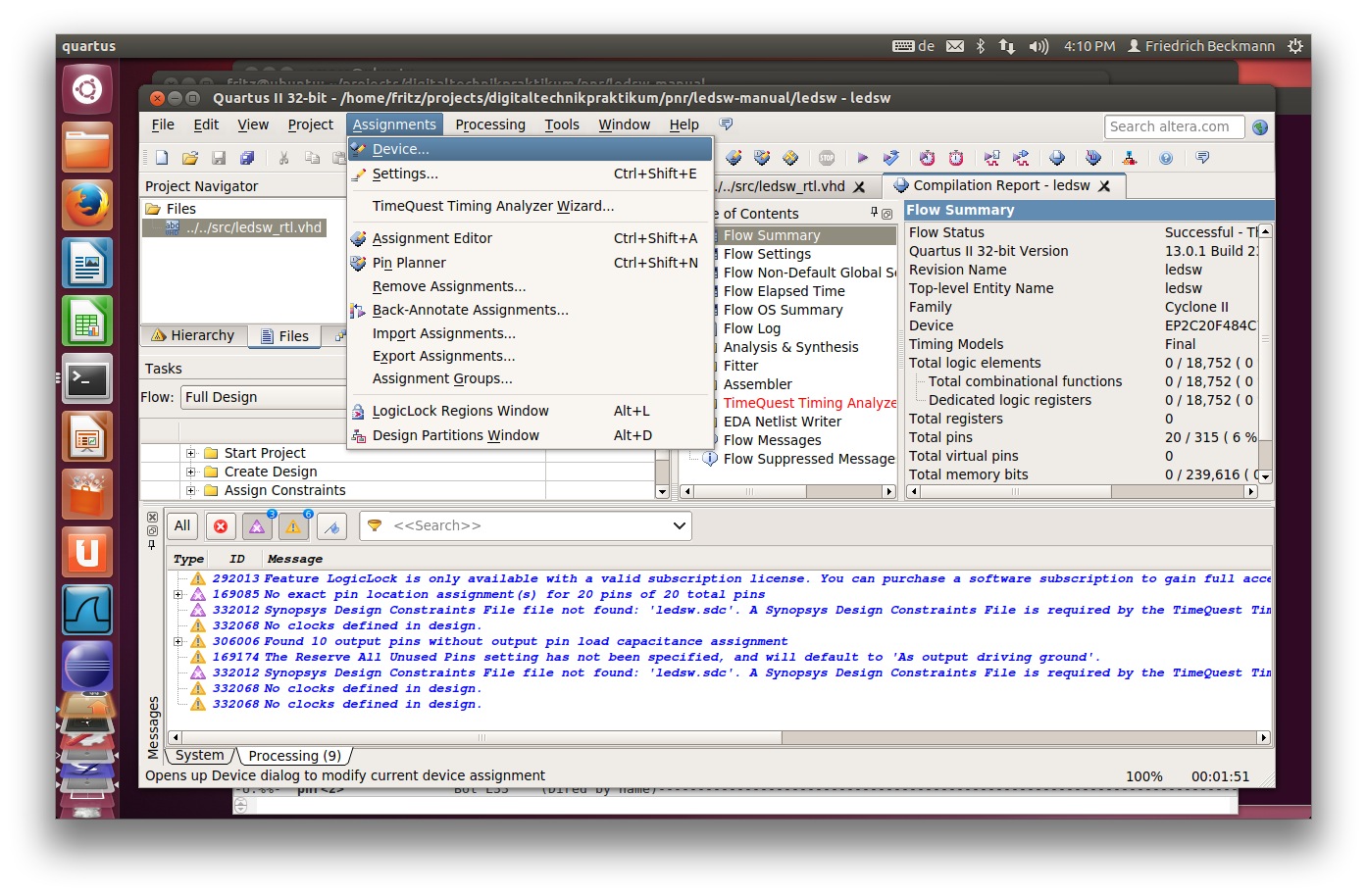Open the Help question mark toolbar icon
1367x896 pixels.
pyautogui.click(x=1166, y=158)
